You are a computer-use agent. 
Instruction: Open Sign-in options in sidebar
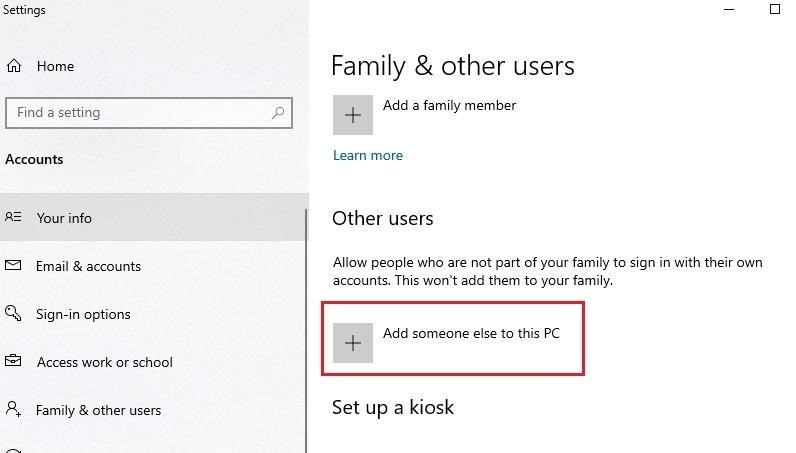click(83, 314)
